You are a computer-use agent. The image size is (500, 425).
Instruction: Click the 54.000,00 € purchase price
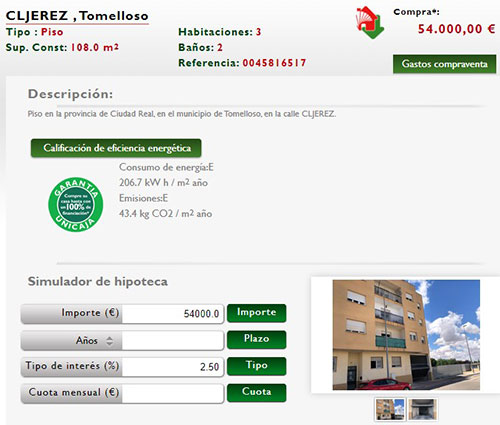coord(456,29)
